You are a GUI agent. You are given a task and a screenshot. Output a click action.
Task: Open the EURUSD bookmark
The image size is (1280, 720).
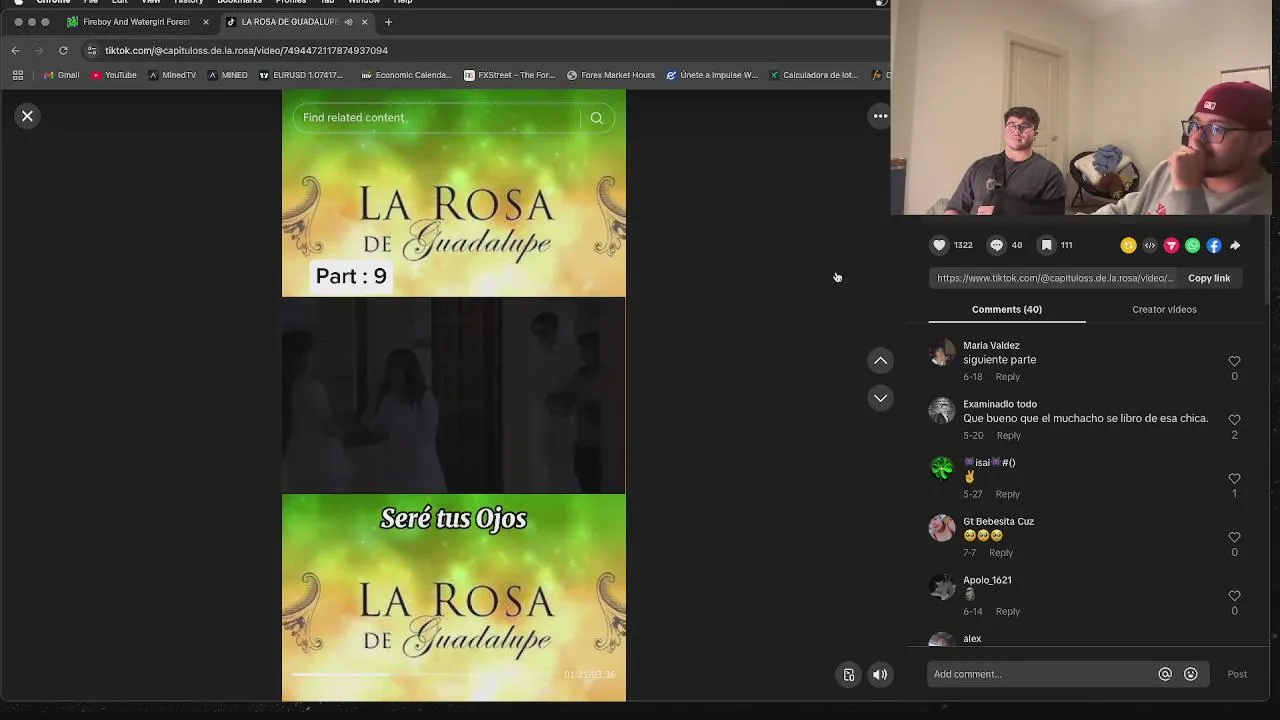tap(301, 75)
